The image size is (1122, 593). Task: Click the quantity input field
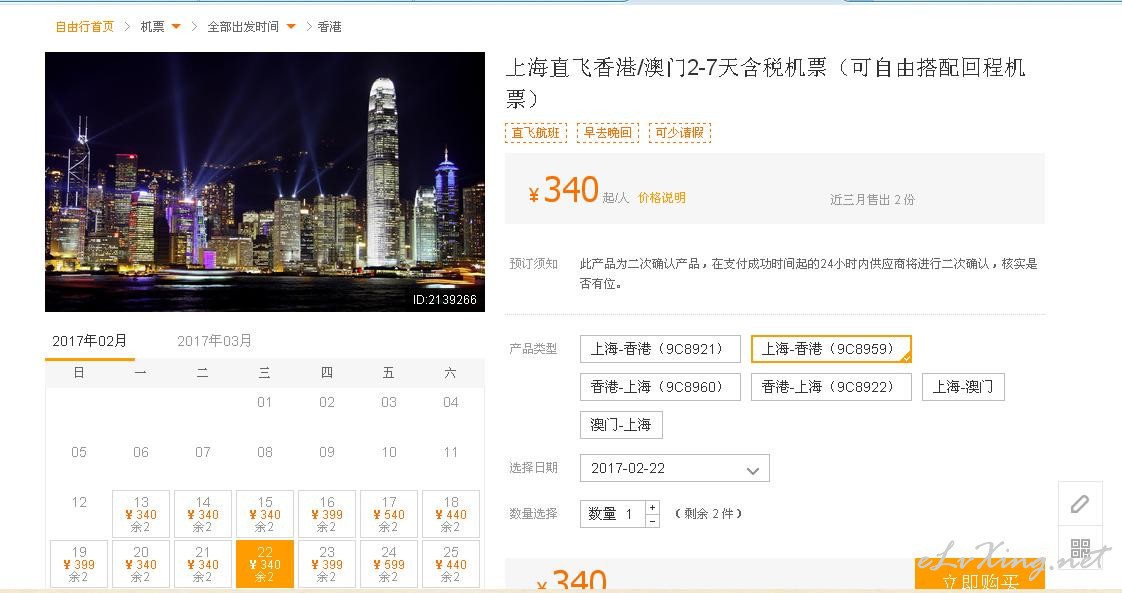[613, 514]
